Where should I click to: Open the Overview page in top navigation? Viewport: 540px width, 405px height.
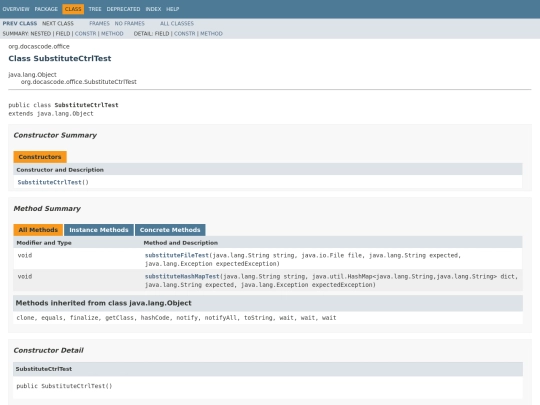[x=16, y=9]
